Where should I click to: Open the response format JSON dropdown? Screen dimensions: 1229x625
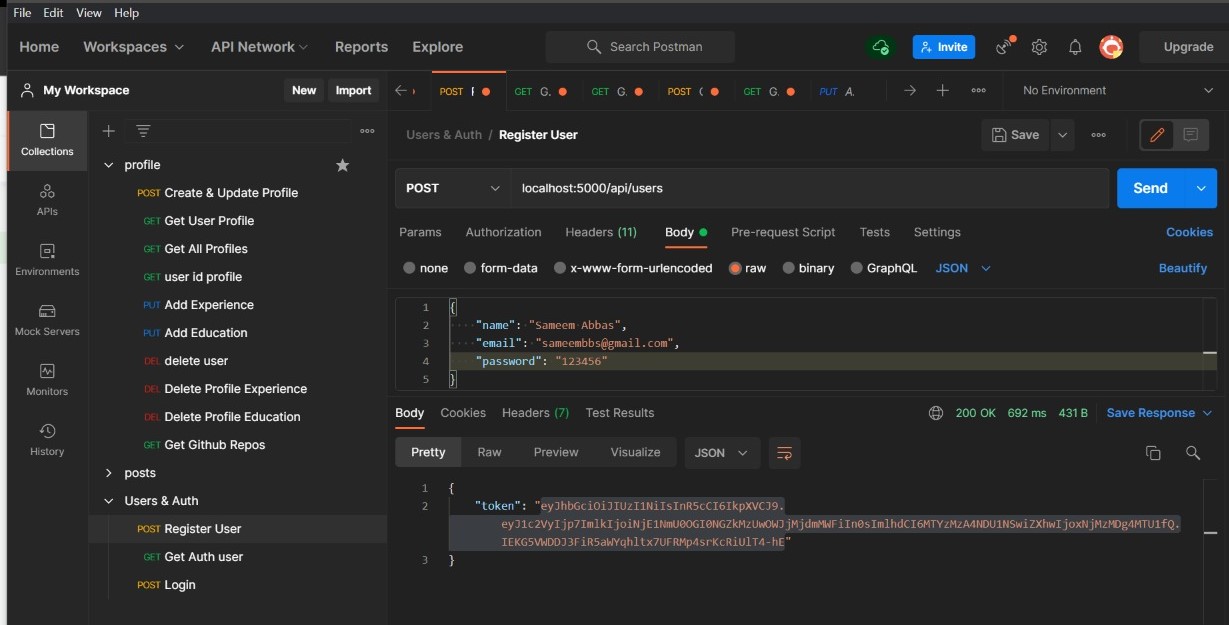722,453
